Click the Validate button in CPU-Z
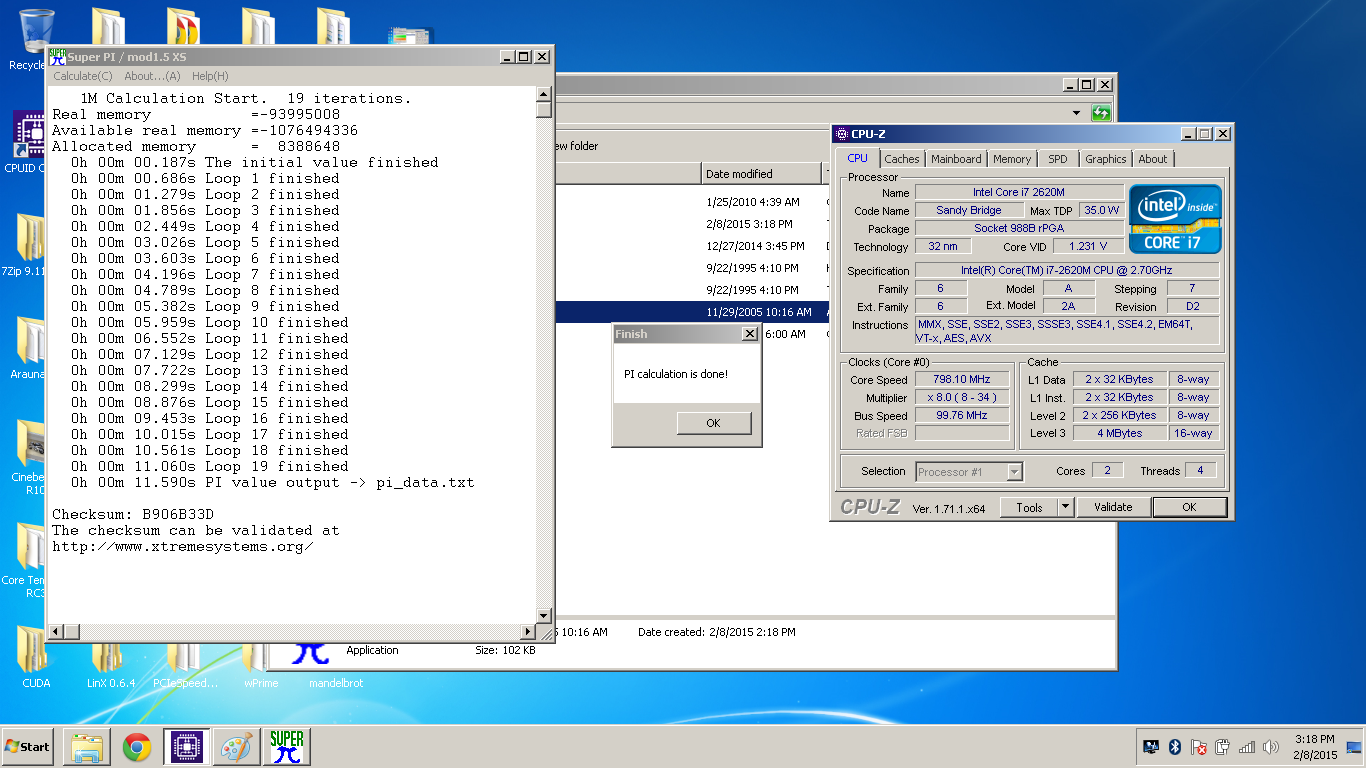 (1113, 507)
